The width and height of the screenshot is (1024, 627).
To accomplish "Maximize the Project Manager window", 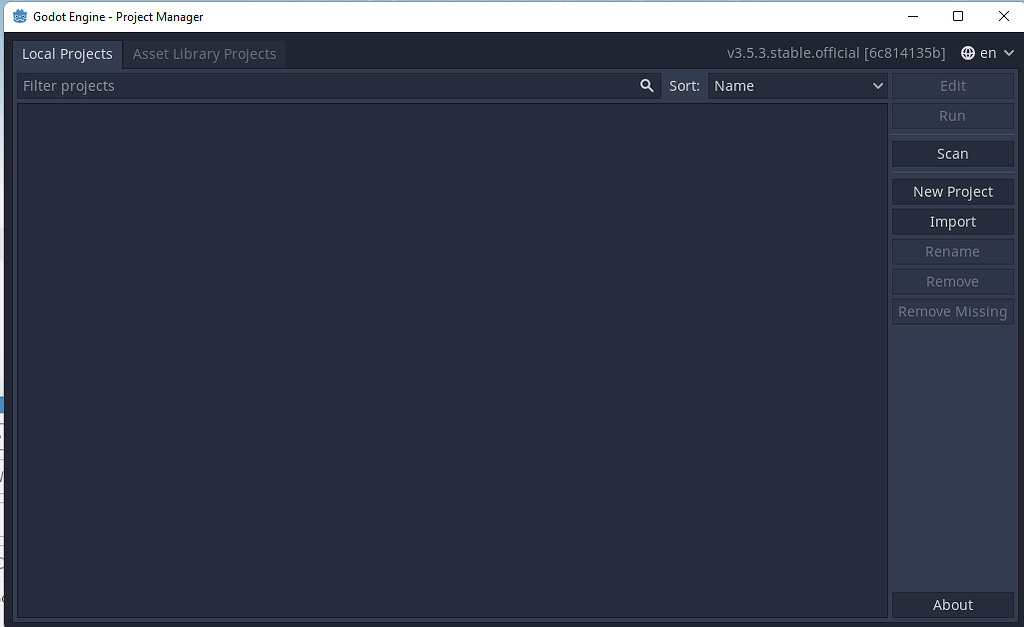I will pyautogui.click(x=958, y=16).
